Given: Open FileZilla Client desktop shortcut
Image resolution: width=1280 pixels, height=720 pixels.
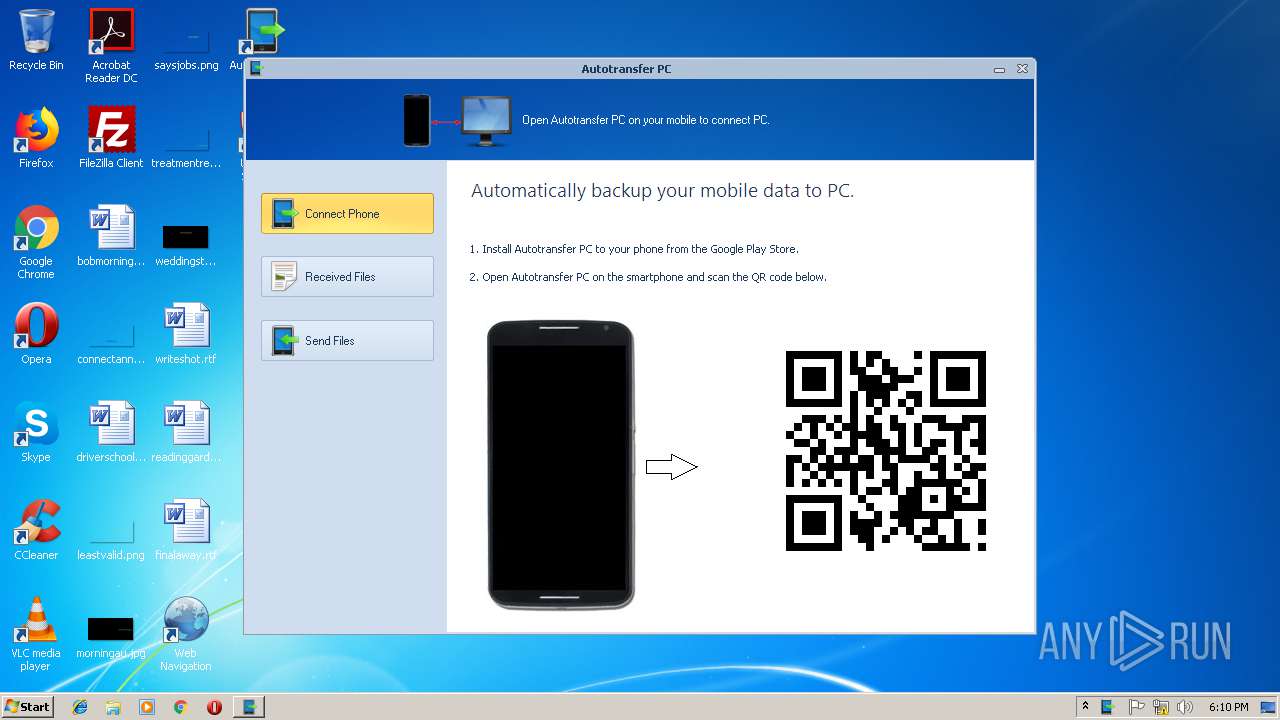Looking at the screenshot, I should 111,138.
